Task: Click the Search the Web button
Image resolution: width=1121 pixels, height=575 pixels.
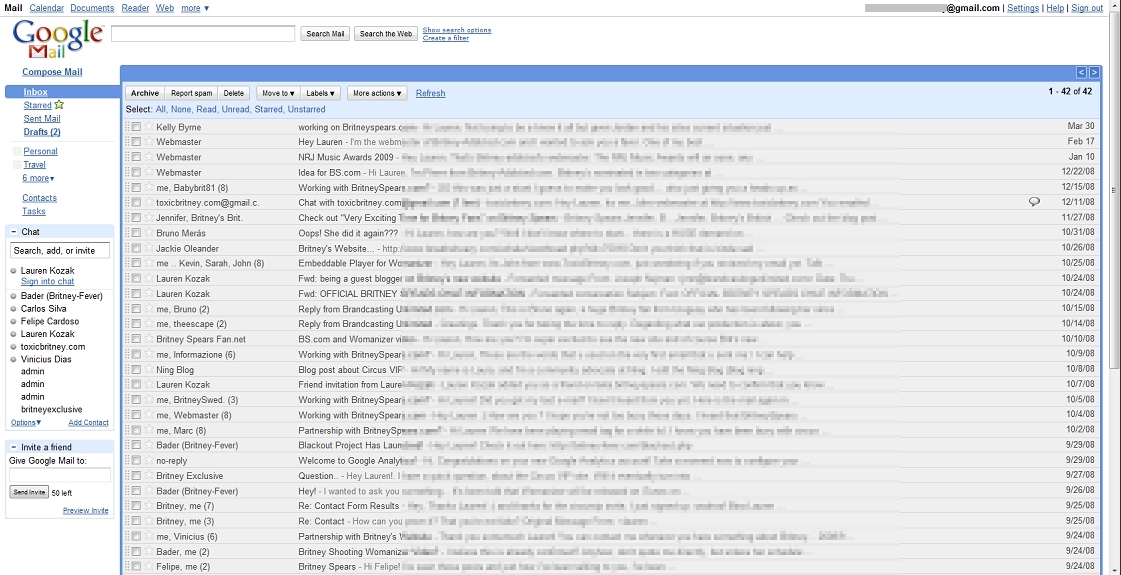Action: [x=386, y=34]
